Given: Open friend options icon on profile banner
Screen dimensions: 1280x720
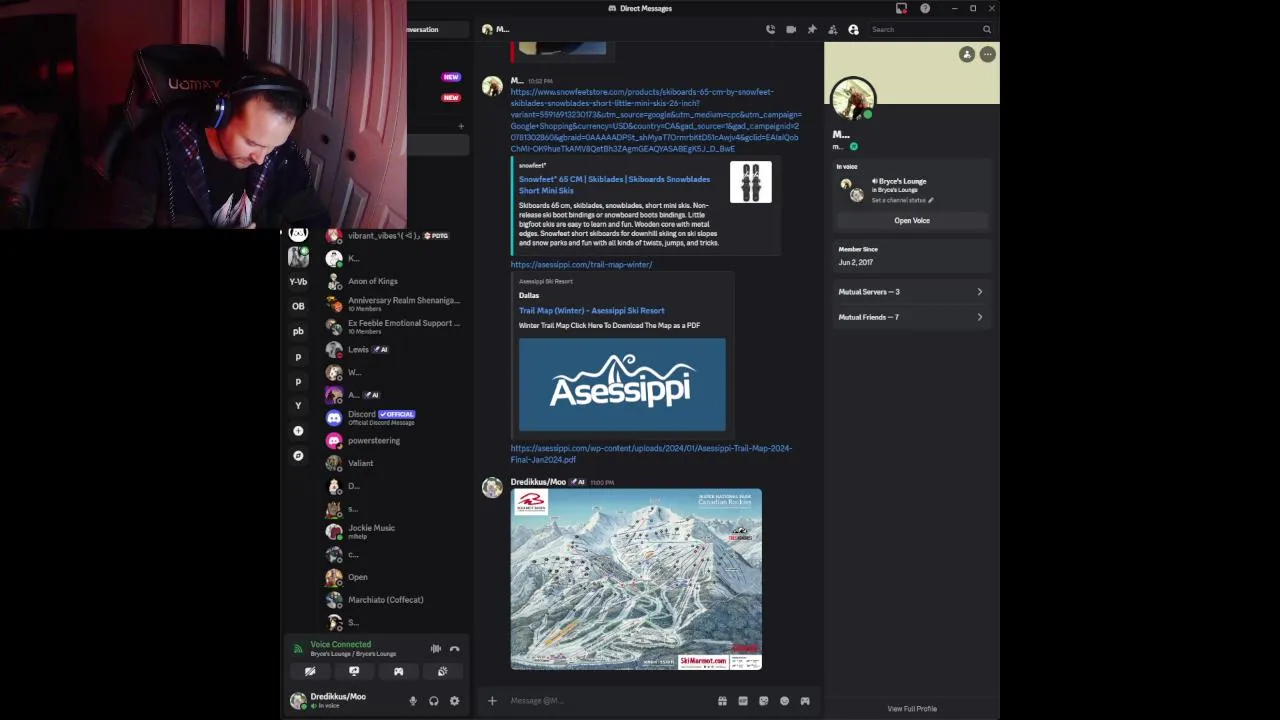Looking at the screenshot, I should (x=967, y=55).
